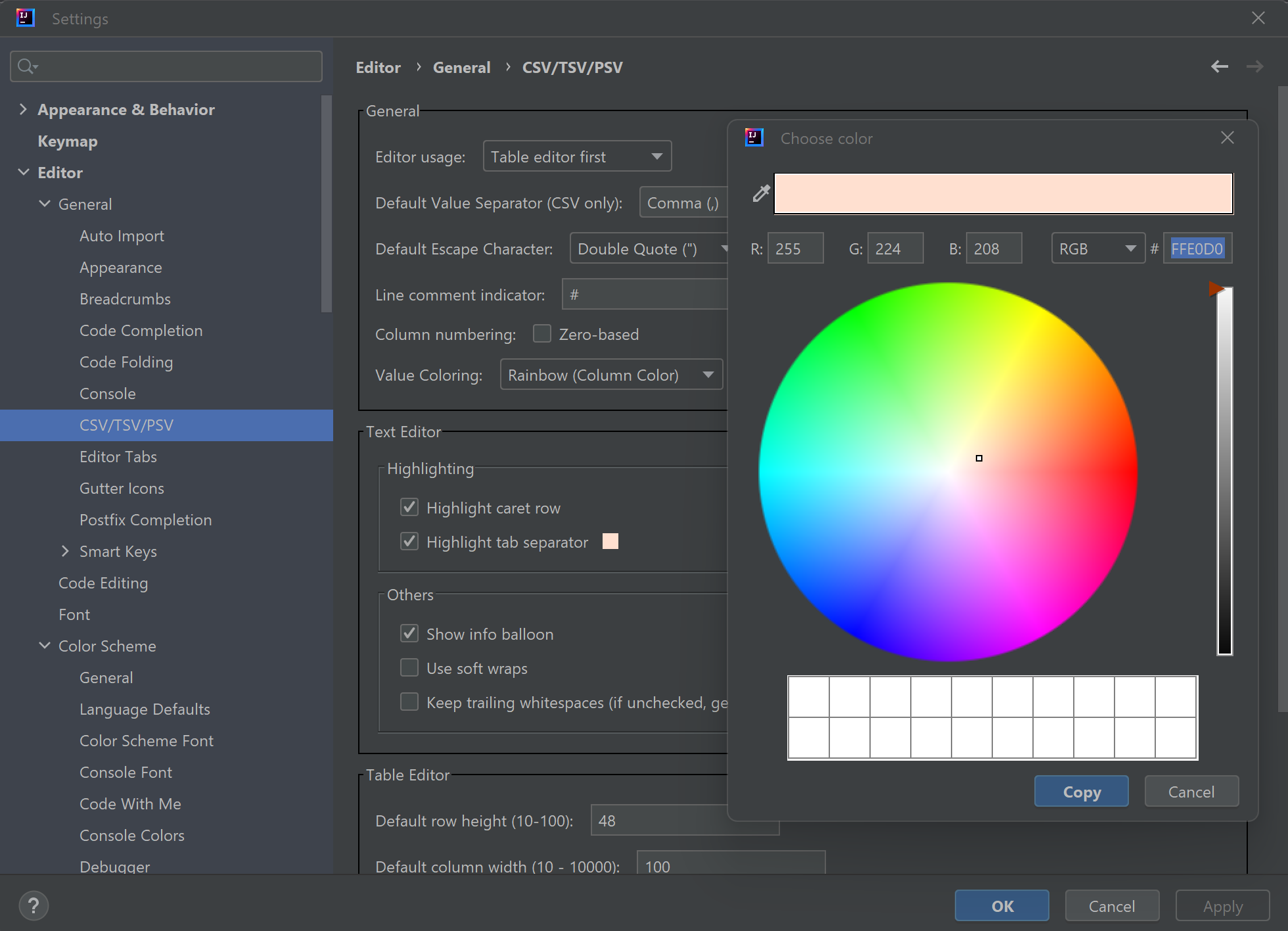Enable the Highlight caret row checkbox
This screenshot has height=931, width=1288.
coord(408,508)
